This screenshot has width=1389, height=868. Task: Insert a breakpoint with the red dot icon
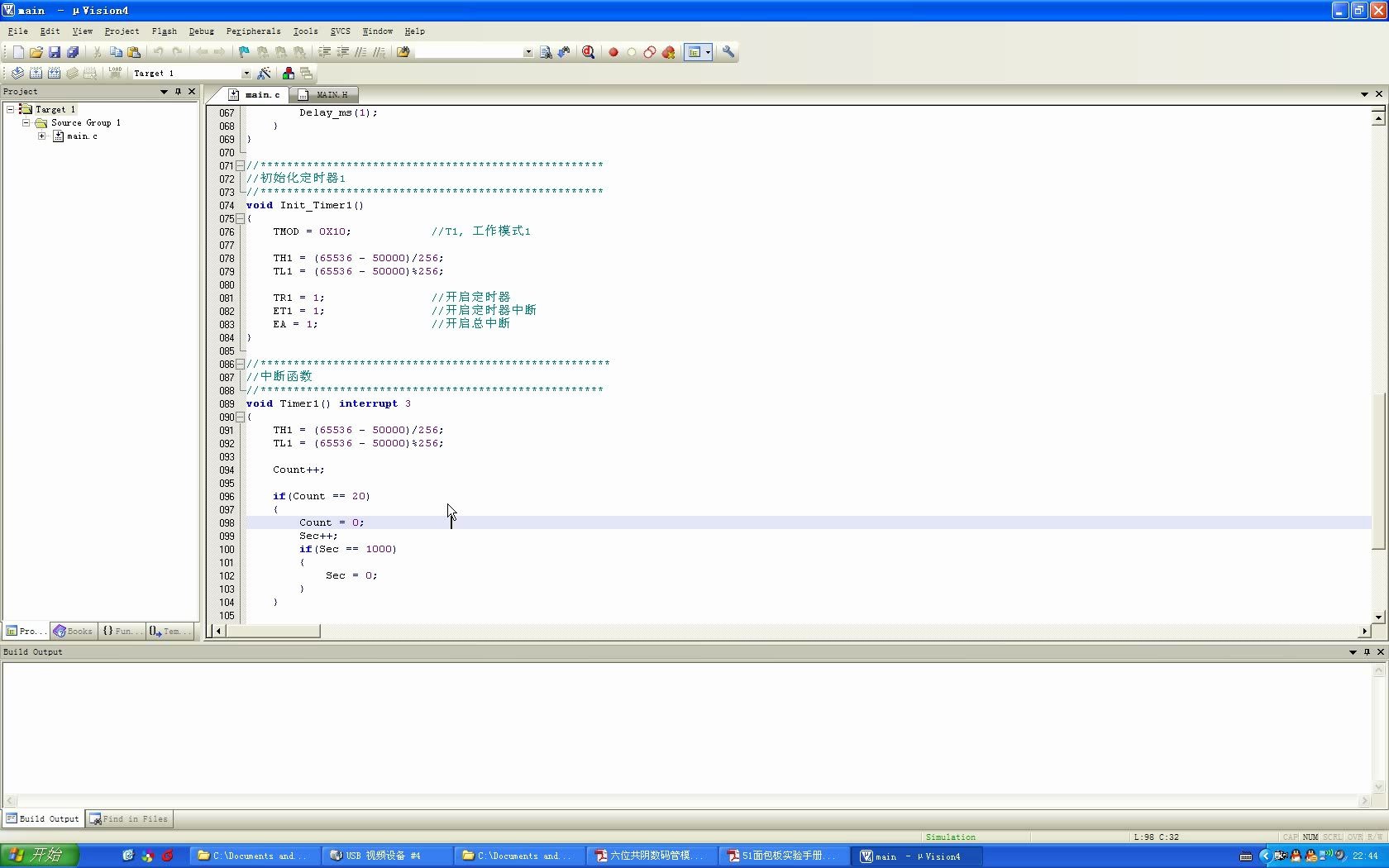pos(613,52)
